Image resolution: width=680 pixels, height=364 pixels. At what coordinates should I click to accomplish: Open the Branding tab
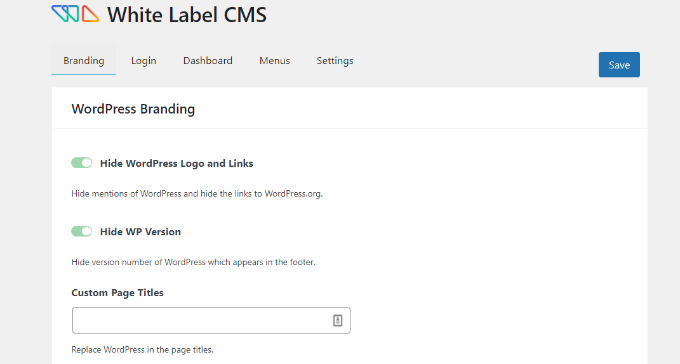[84, 60]
